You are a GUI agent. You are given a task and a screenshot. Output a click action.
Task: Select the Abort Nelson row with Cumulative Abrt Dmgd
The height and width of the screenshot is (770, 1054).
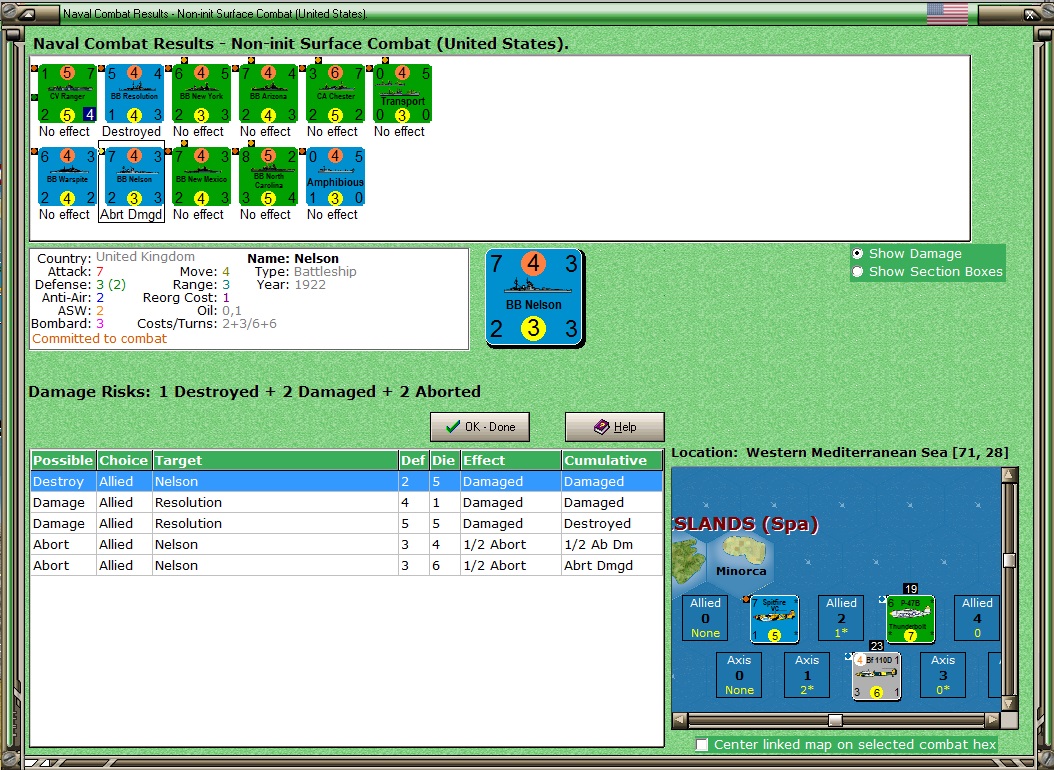pyautogui.click(x=346, y=565)
